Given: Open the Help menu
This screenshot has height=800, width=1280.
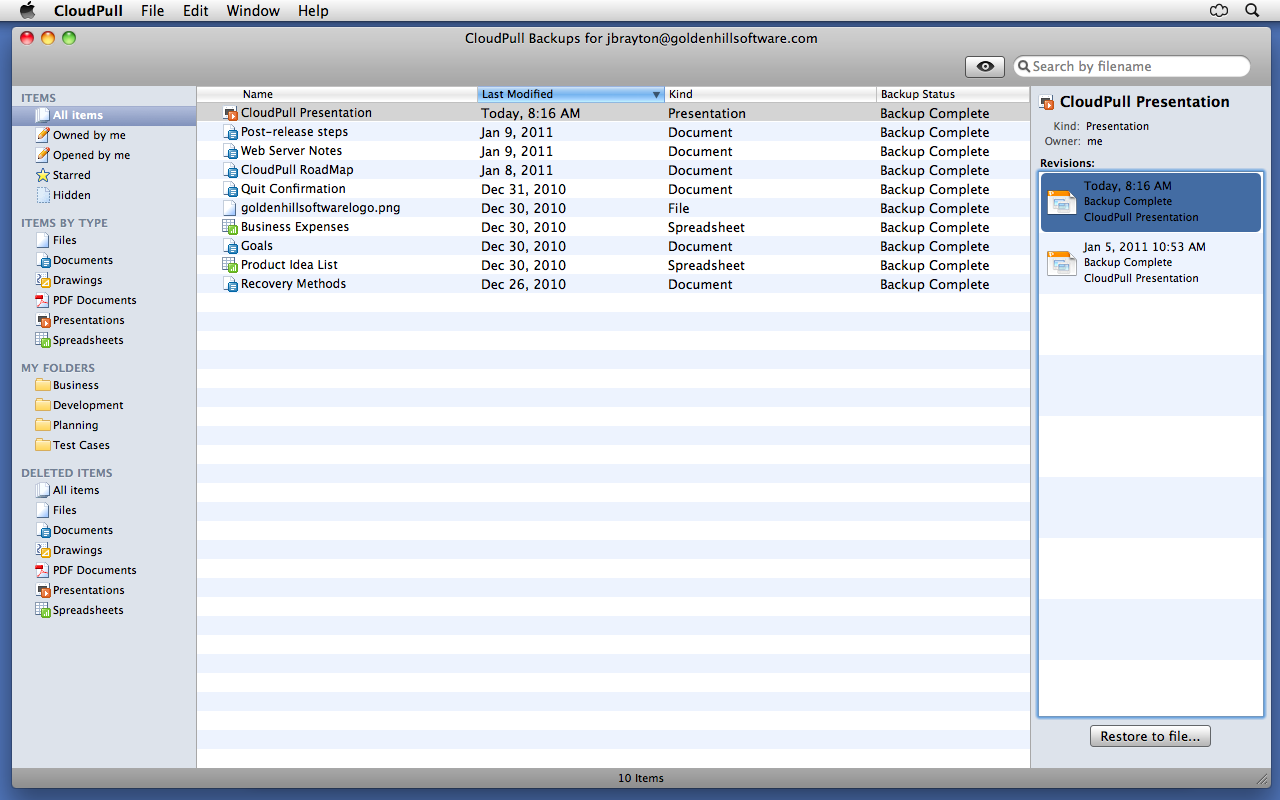Looking at the screenshot, I should pos(313,11).
